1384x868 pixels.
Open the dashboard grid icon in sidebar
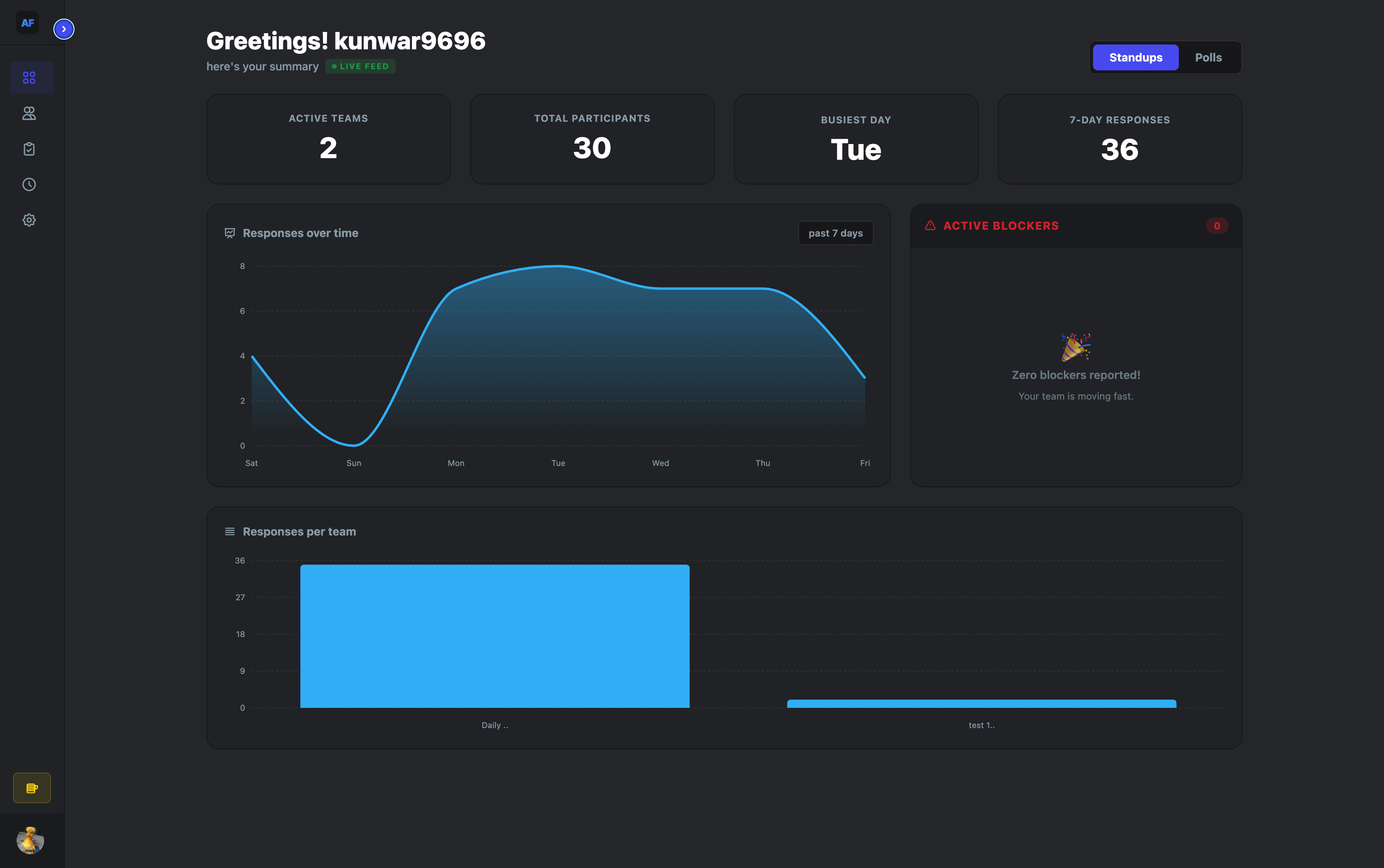[x=29, y=78]
